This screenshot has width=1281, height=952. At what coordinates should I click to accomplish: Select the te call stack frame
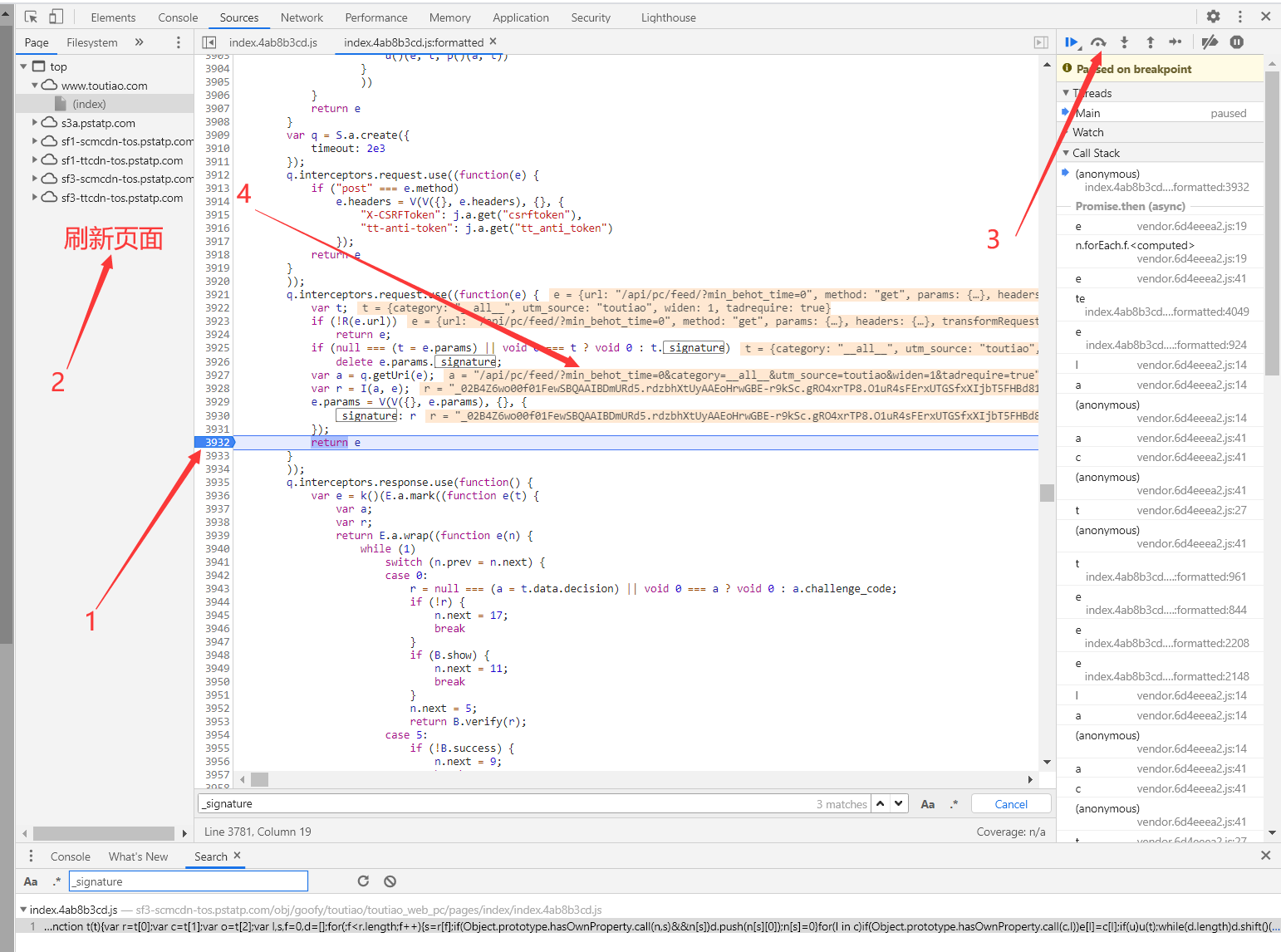pyautogui.click(x=1161, y=305)
